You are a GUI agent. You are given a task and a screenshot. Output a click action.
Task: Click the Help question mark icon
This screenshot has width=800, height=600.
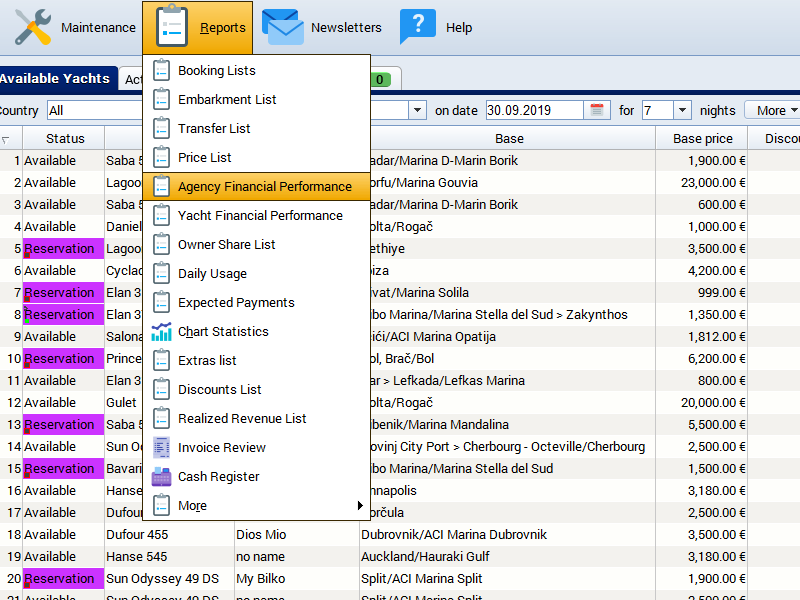tap(417, 27)
